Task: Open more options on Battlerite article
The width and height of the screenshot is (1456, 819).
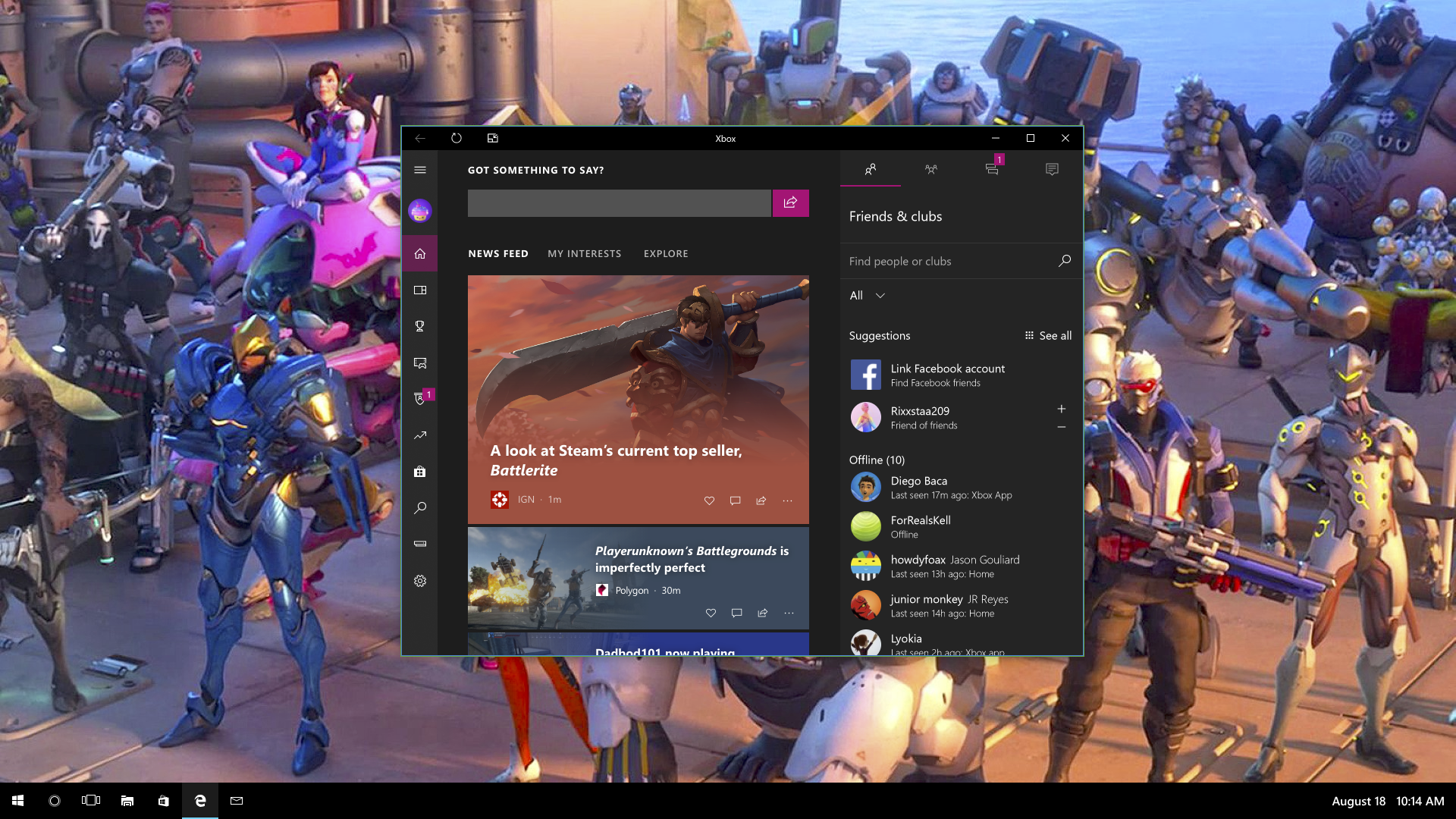Action: pyautogui.click(x=788, y=500)
